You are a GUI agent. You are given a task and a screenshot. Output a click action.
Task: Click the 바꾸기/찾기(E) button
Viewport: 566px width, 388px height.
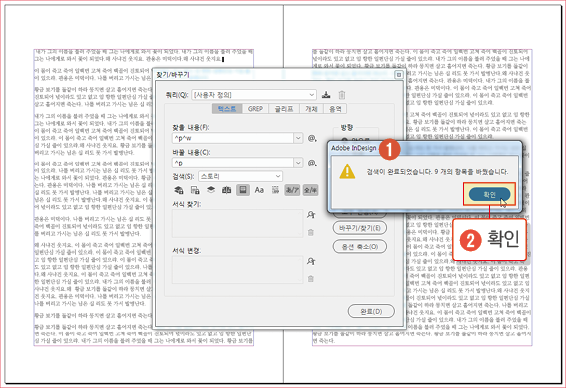point(360,228)
